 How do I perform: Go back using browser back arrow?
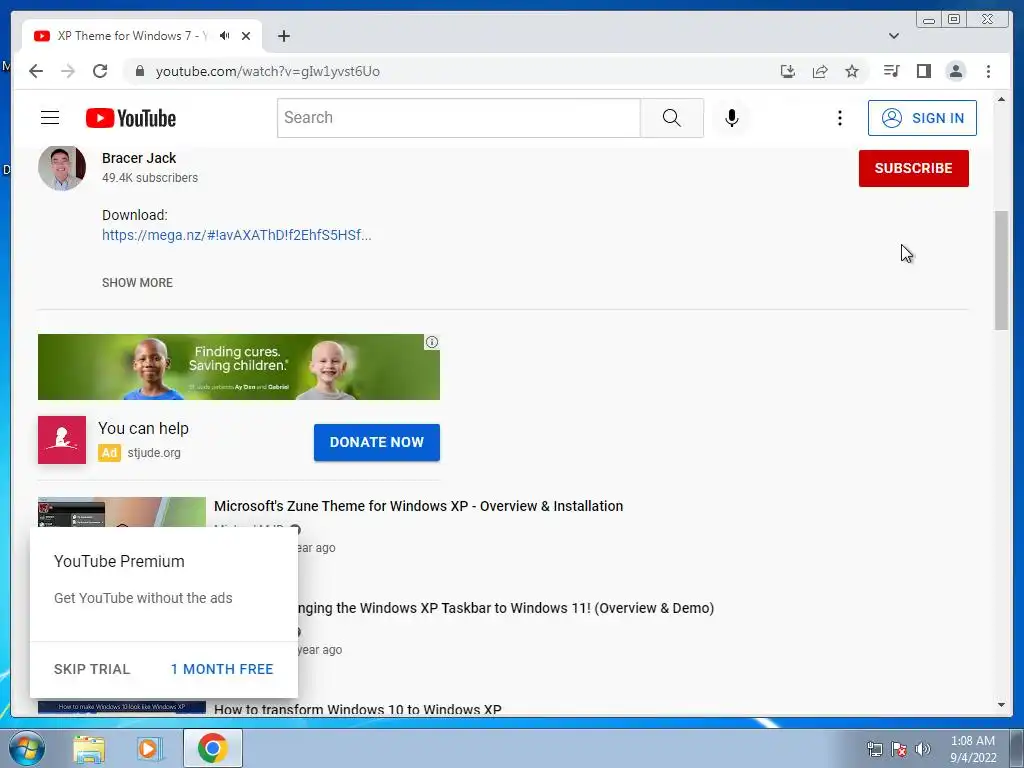[x=36, y=71]
